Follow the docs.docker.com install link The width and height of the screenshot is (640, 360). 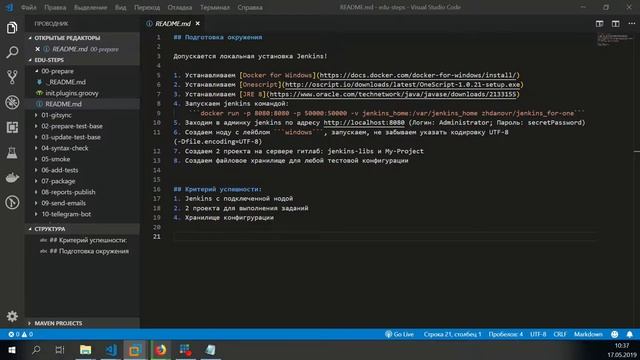coord(418,75)
